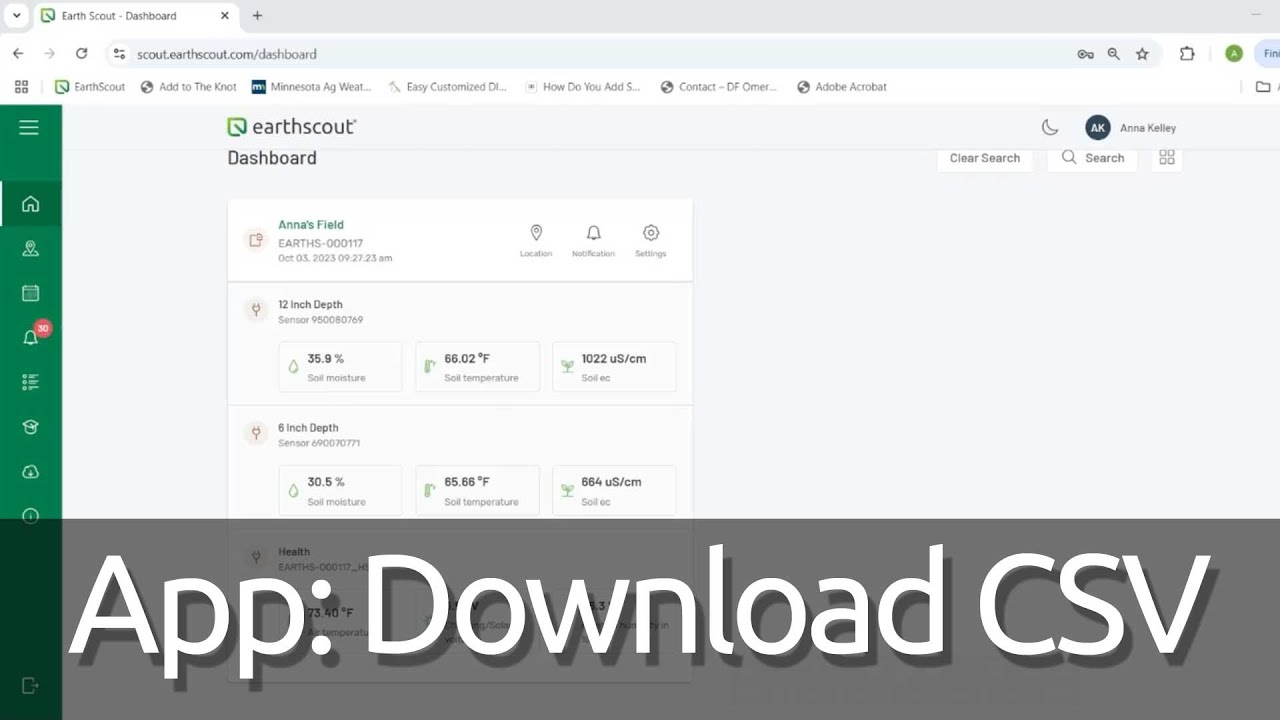Click the Search button on dashboard
Screen dimensions: 1280x720
click(1092, 158)
